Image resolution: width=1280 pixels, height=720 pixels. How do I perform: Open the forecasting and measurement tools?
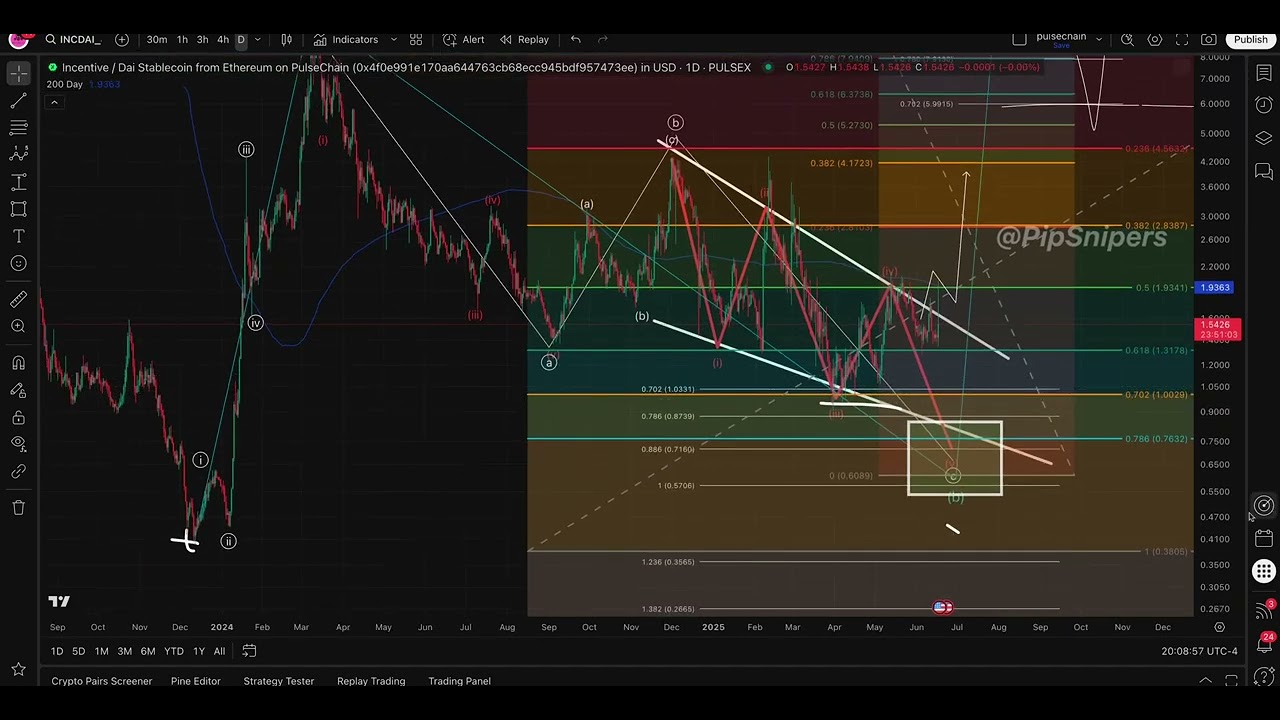pyautogui.click(x=19, y=182)
